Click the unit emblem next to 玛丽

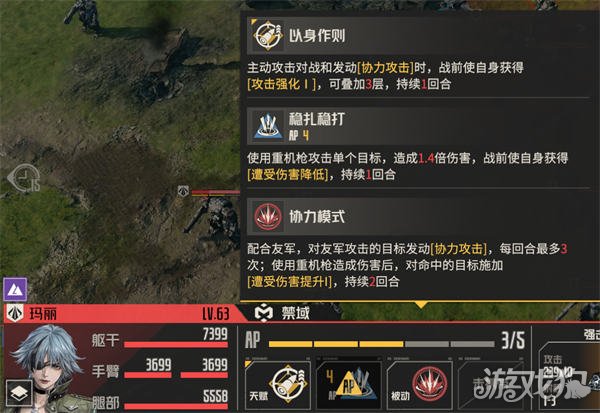point(15,313)
